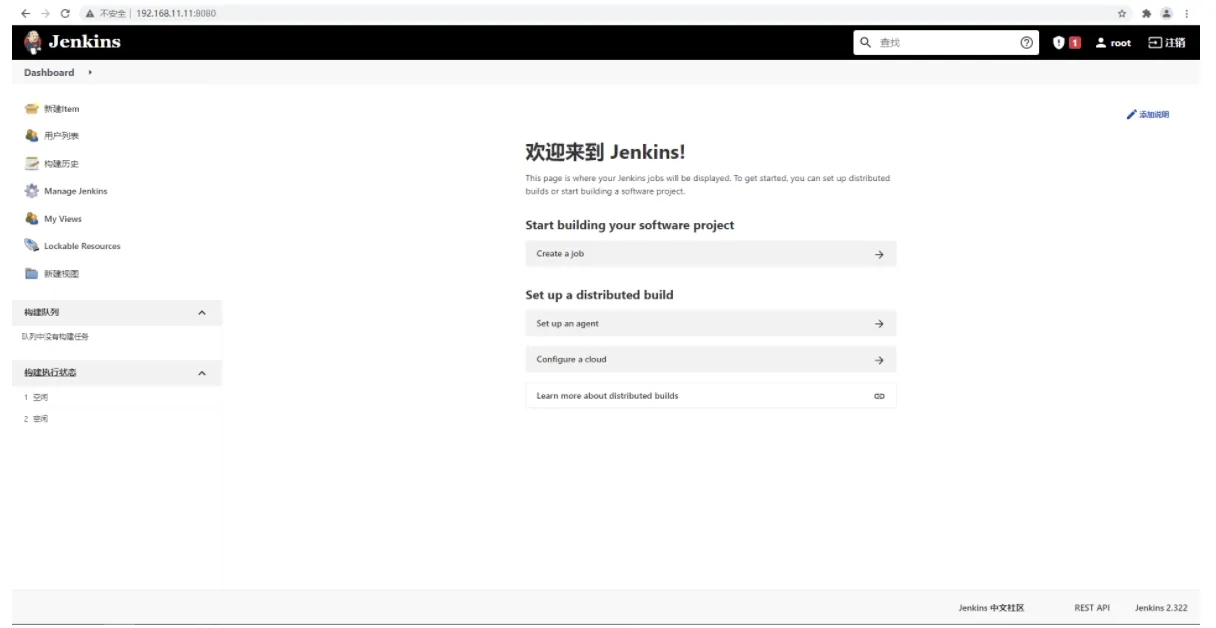The image size is (1216, 628).
Task: Click the 添加说明 link
Action: (1154, 115)
